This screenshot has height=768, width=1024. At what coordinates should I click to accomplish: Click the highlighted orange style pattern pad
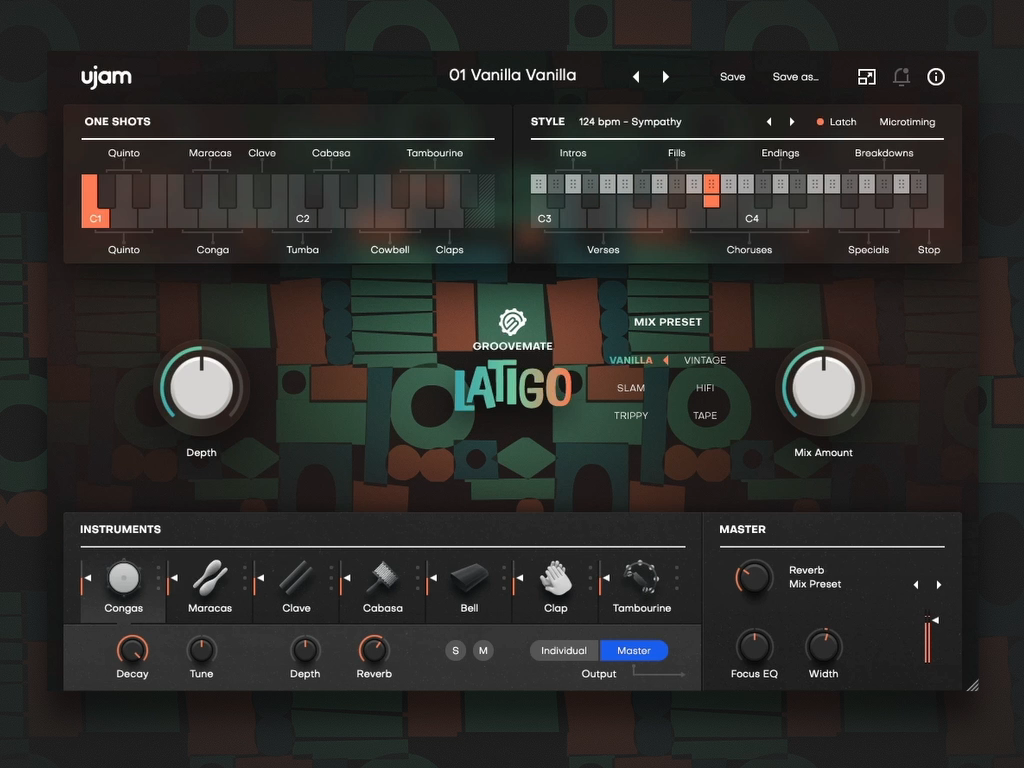pos(712,184)
